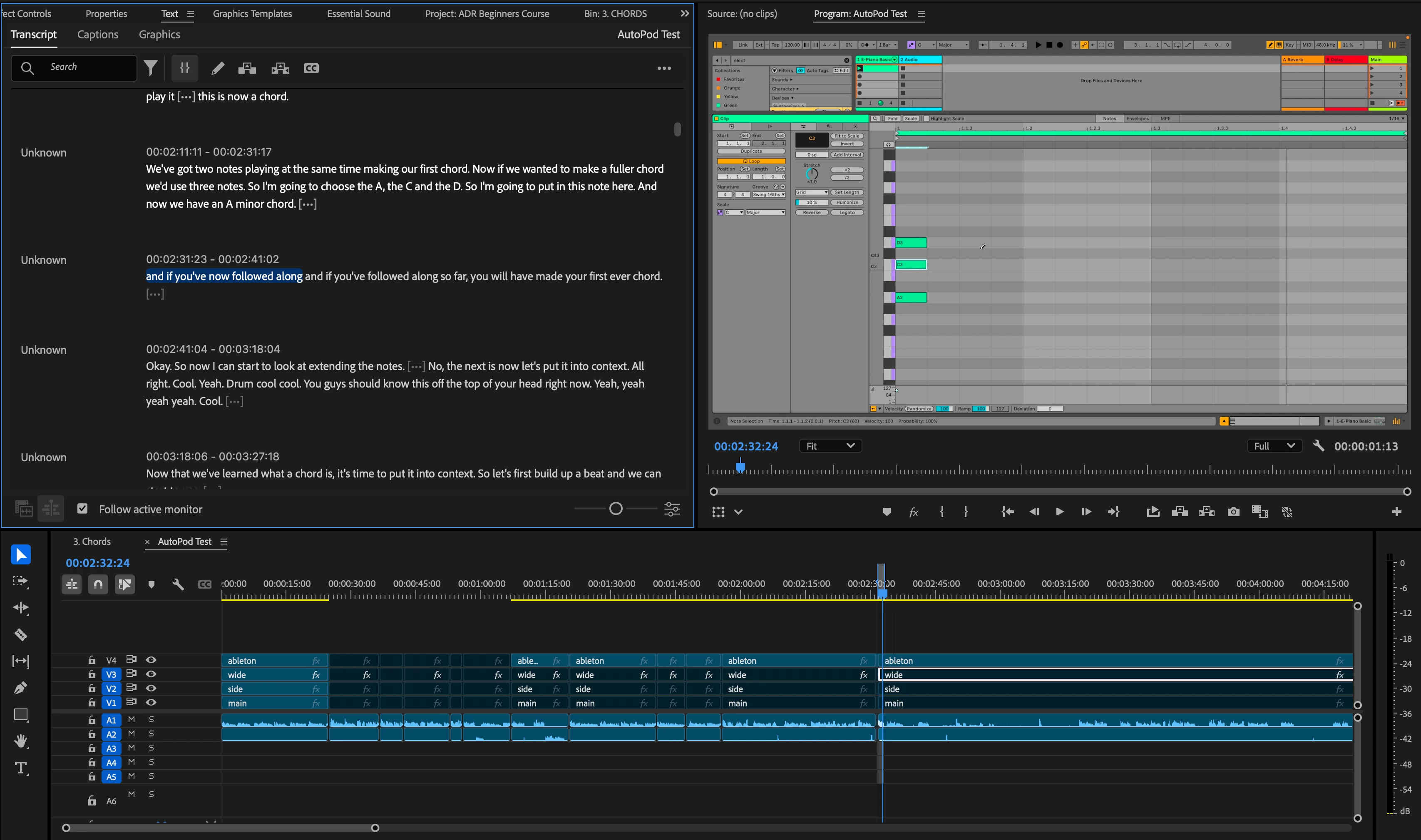Open the transcript view settings sliders icon

[672, 509]
